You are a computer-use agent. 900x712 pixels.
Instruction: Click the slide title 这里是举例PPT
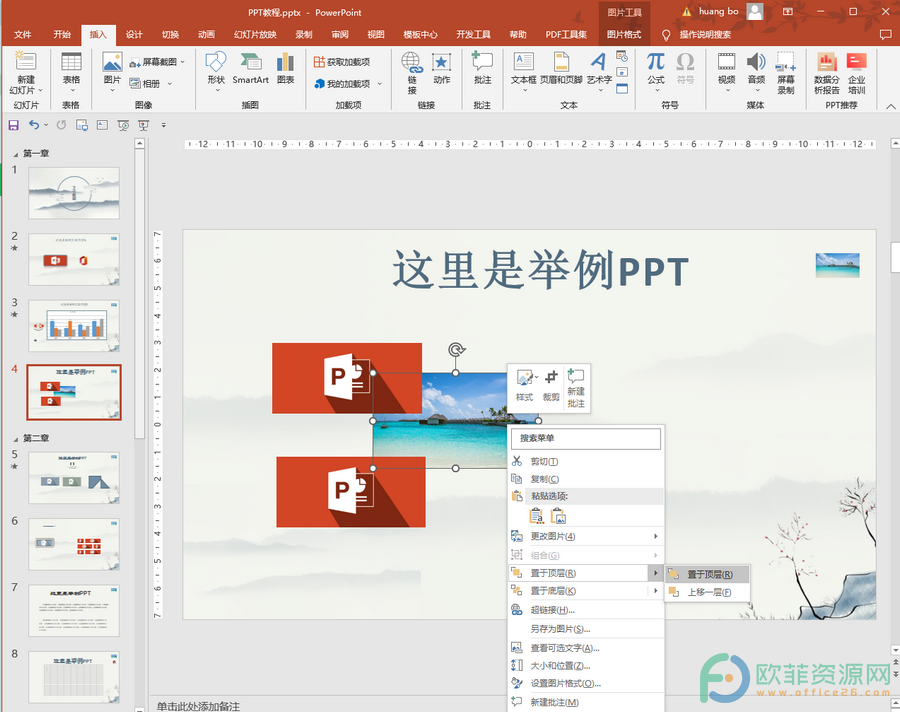tap(540, 270)
